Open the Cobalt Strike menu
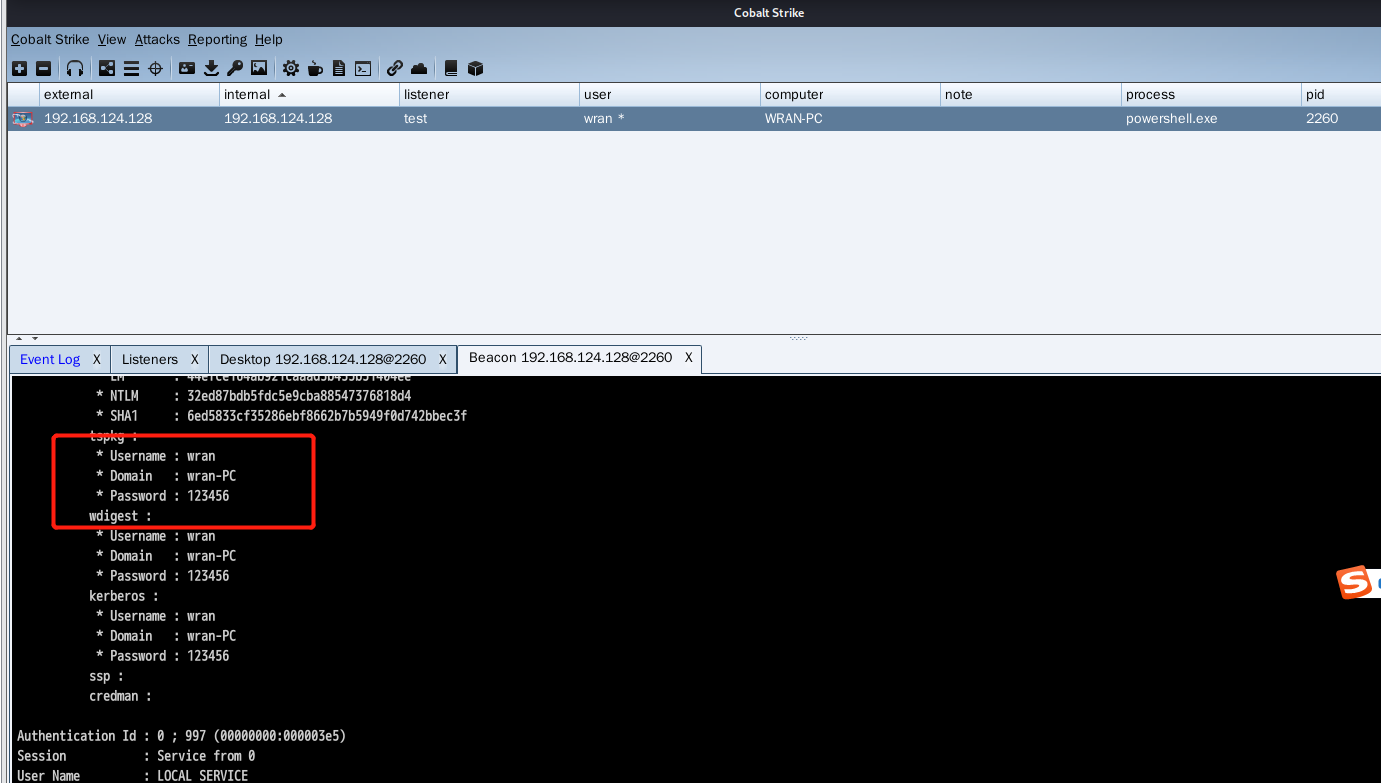1381x783 pixels. [x=51, y=40]
